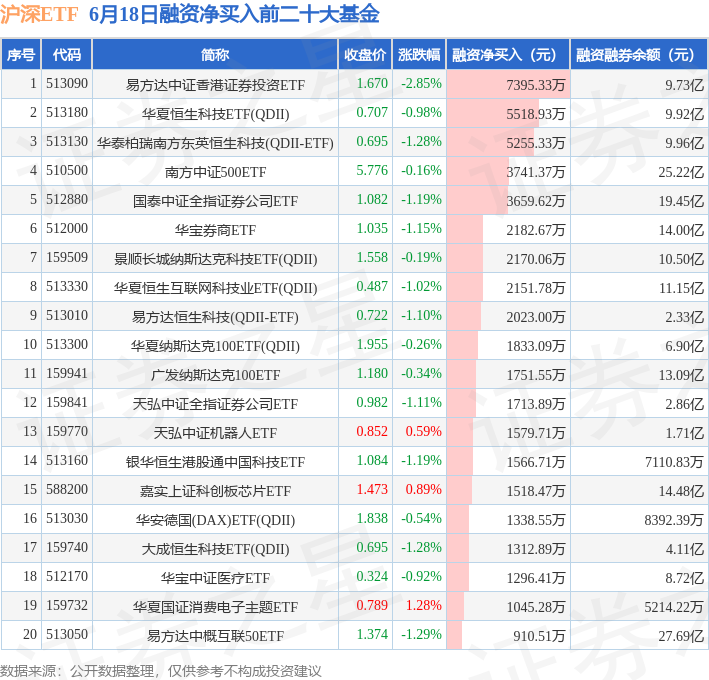Select fund code 513180

[67, 113]
